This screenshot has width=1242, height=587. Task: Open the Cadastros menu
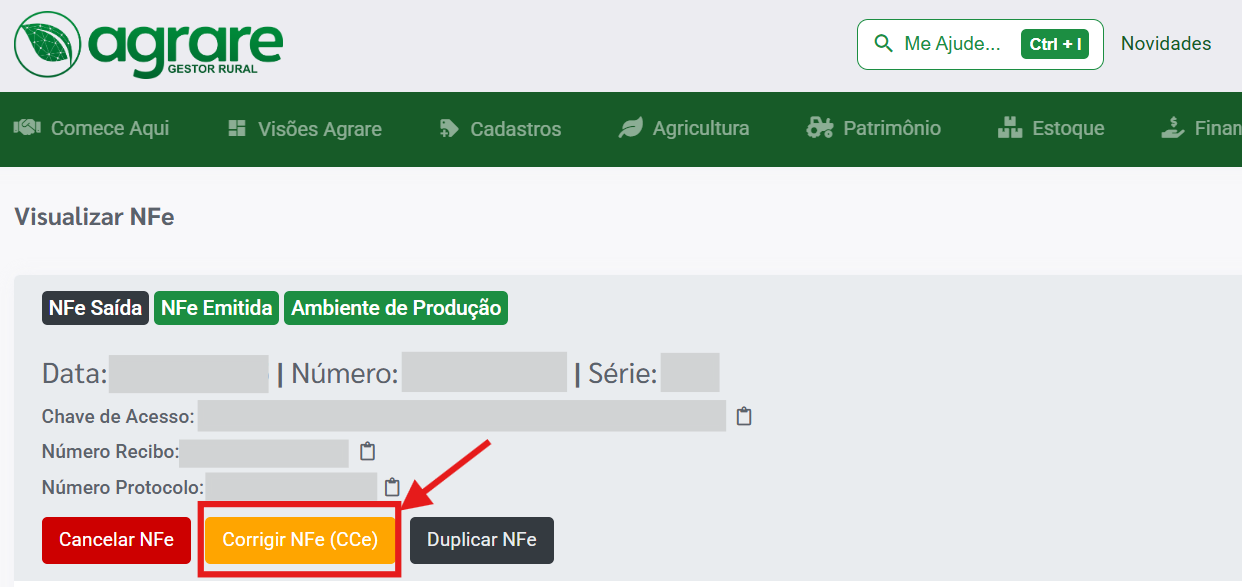tap(515, 129)
